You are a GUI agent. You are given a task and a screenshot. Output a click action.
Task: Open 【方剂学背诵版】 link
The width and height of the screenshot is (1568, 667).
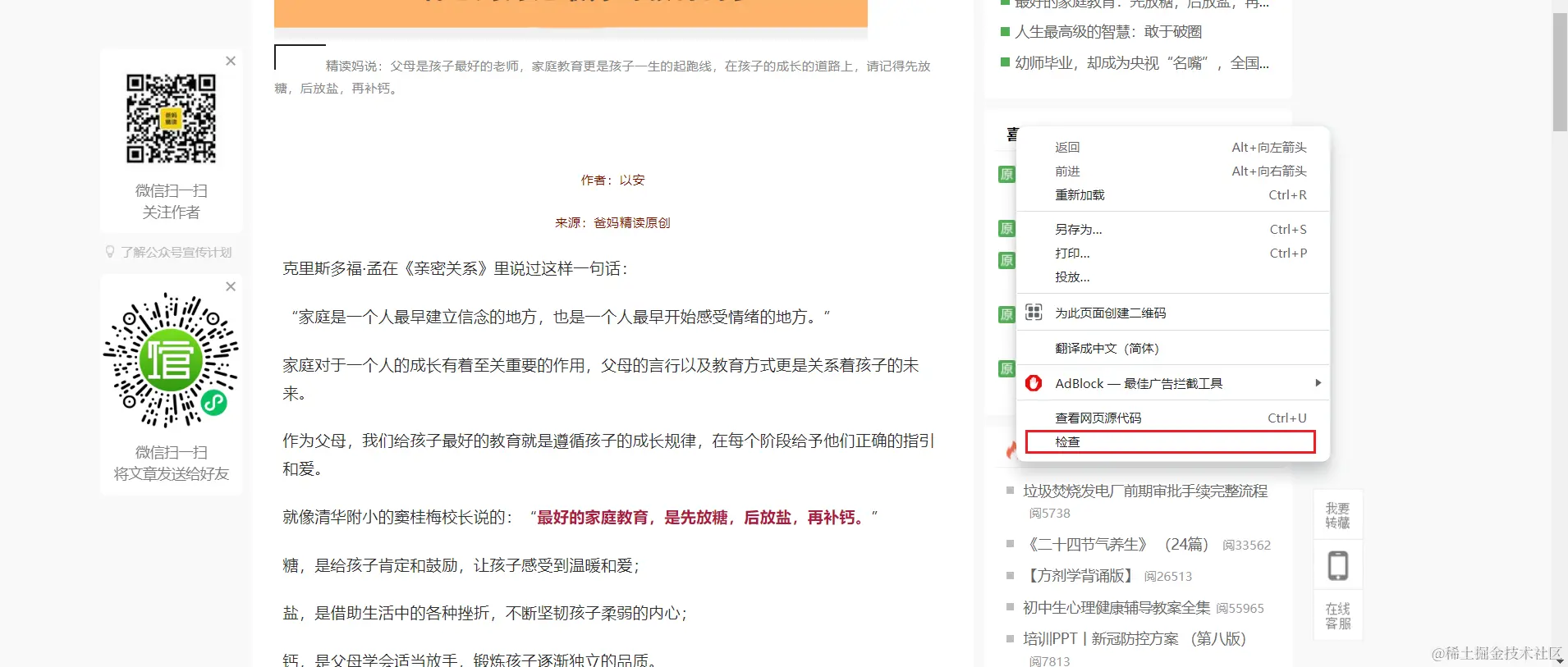tap(1080, 575)
